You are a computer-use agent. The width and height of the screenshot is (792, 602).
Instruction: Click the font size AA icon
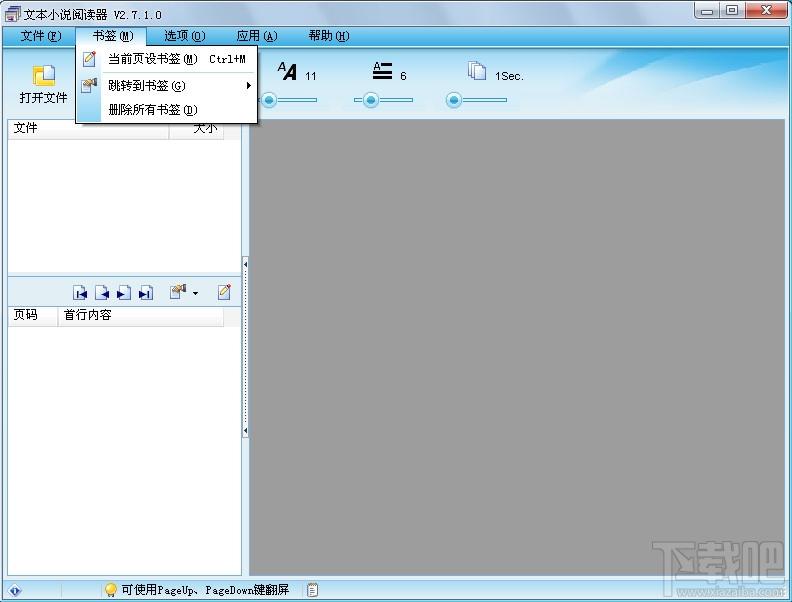tap(287, 71)
